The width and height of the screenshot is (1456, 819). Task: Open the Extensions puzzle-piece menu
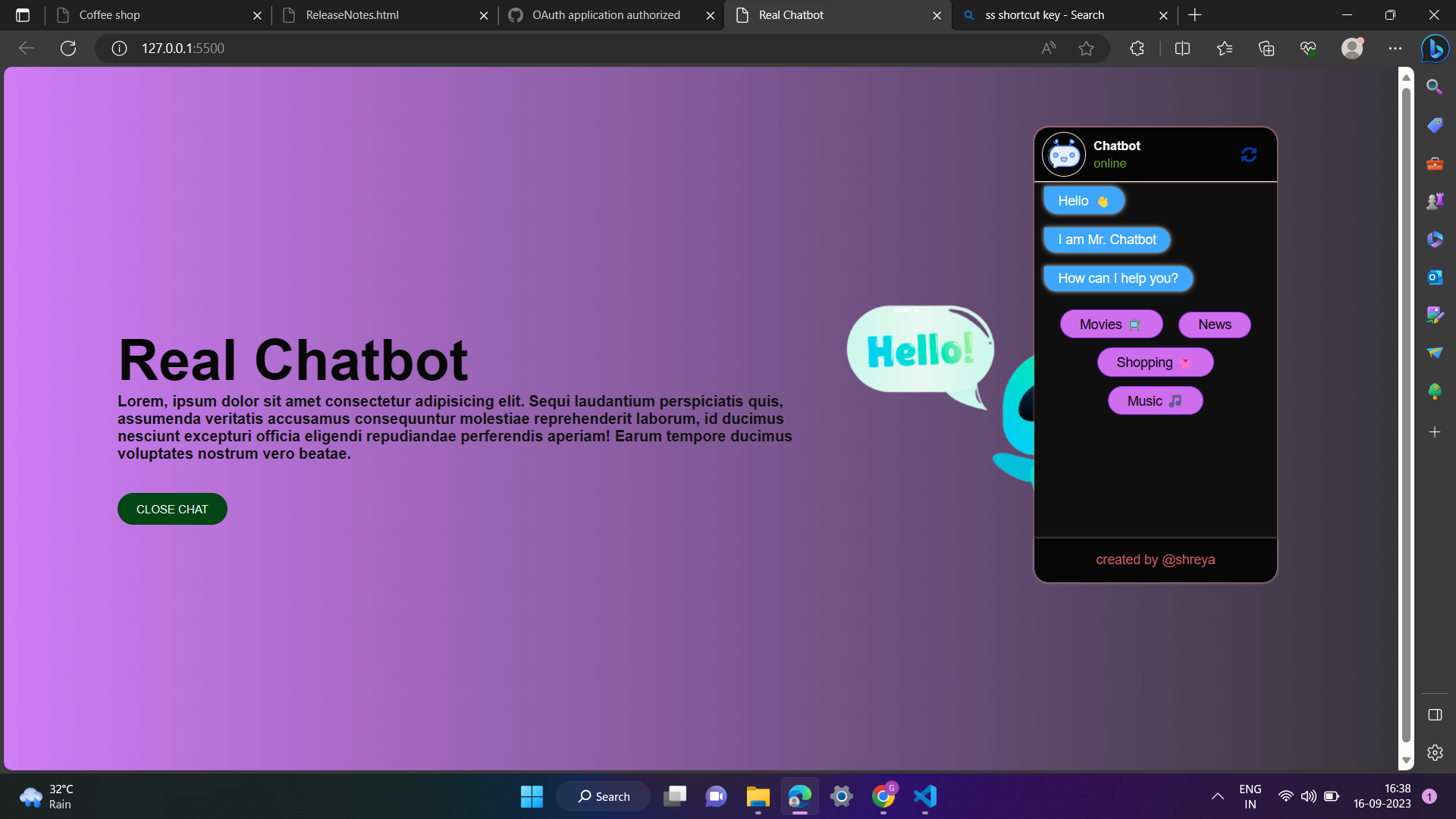tap(1137, 48)
